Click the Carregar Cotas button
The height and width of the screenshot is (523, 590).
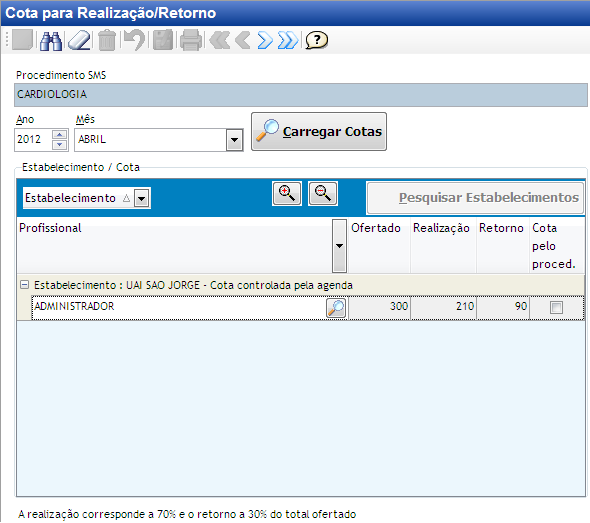(319, 132)
